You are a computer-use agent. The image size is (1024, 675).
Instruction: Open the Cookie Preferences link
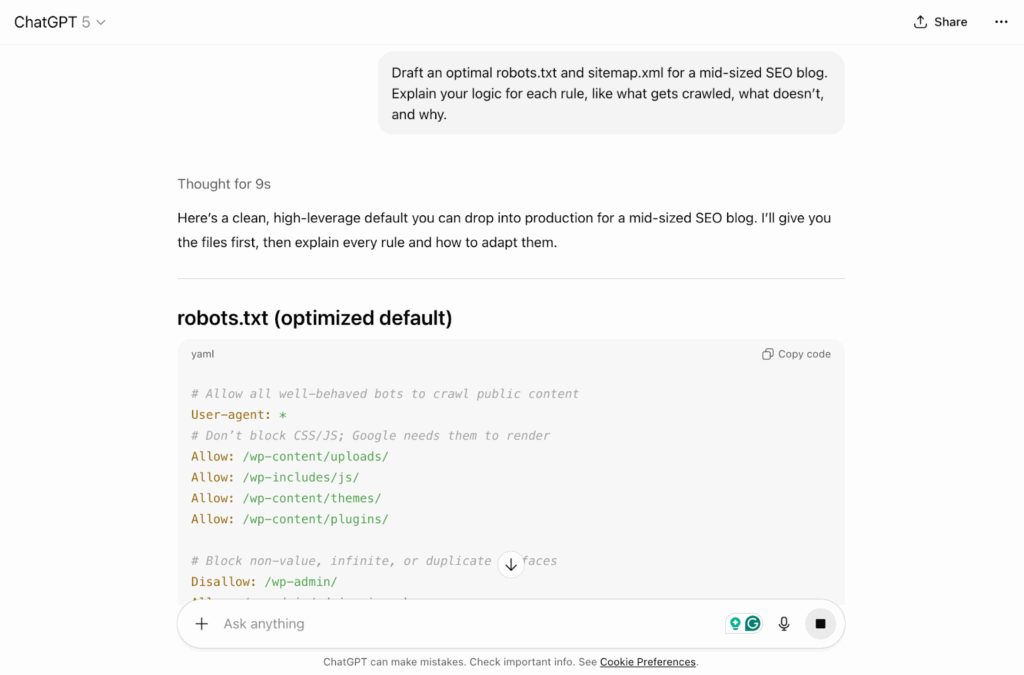pyautogui.click(x=647, y=662)
